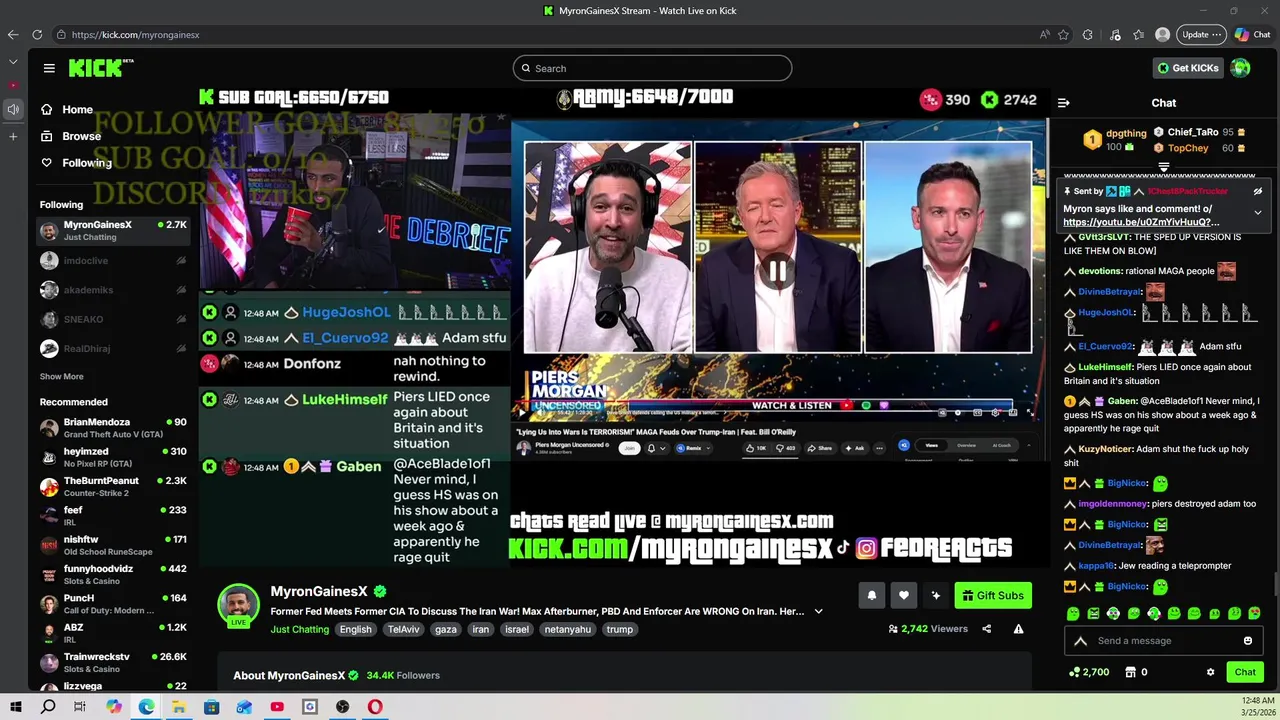Open browser media control icon

1115,34
